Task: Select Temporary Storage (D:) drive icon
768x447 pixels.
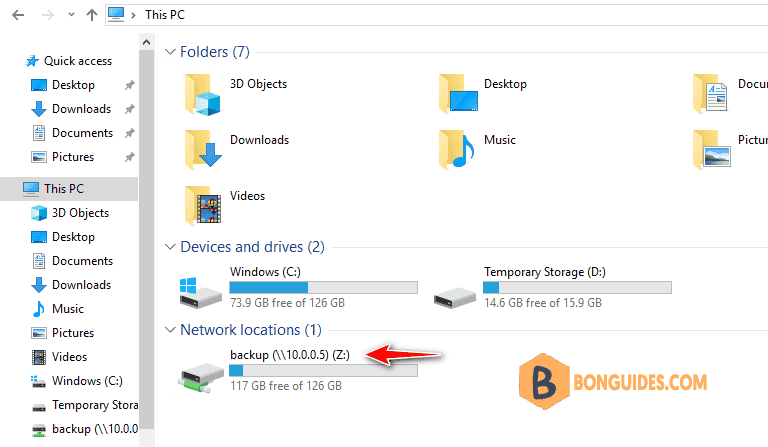Action: click(455, 297)
